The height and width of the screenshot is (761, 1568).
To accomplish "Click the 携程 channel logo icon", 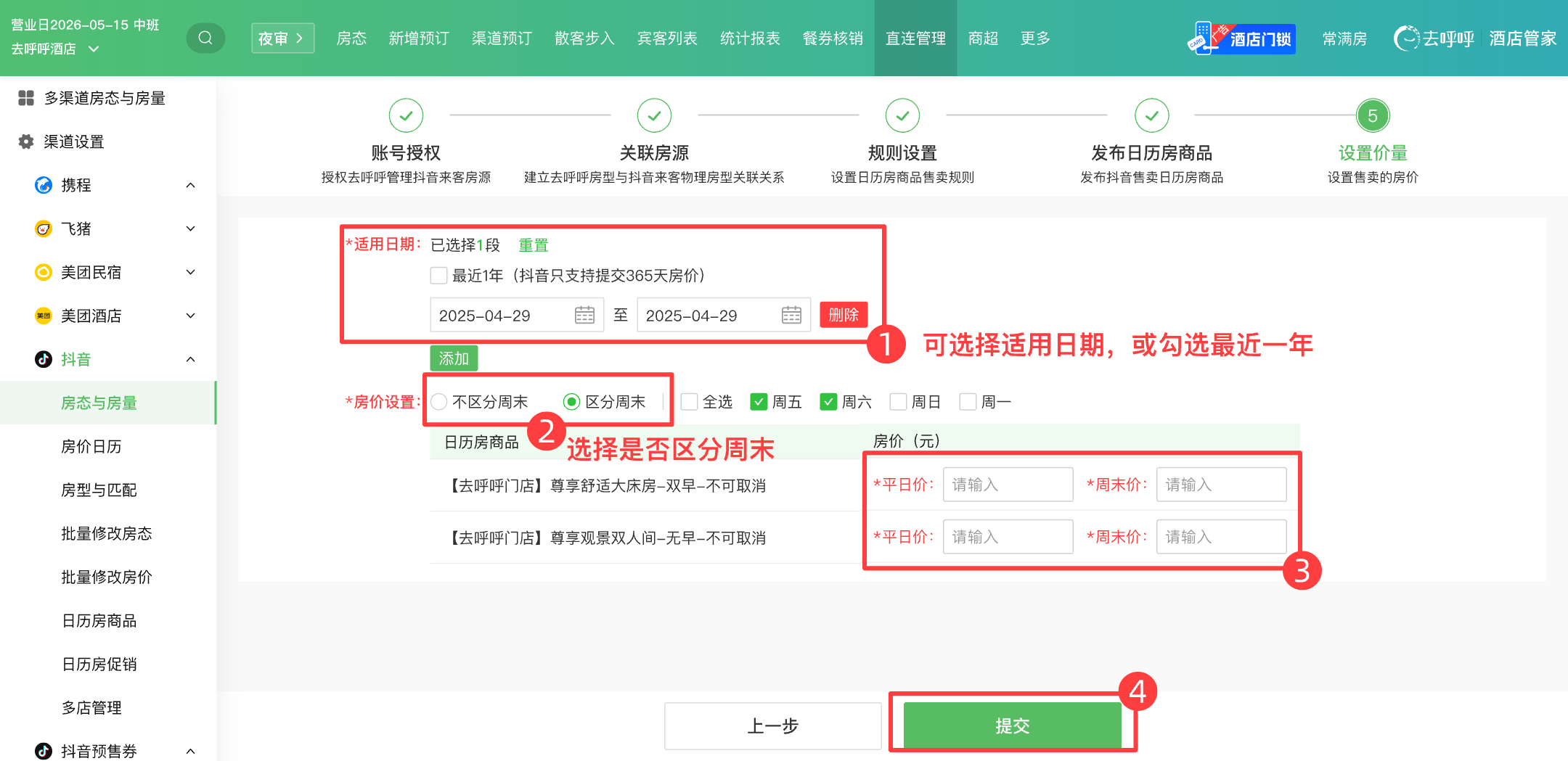I will point(44,185).
